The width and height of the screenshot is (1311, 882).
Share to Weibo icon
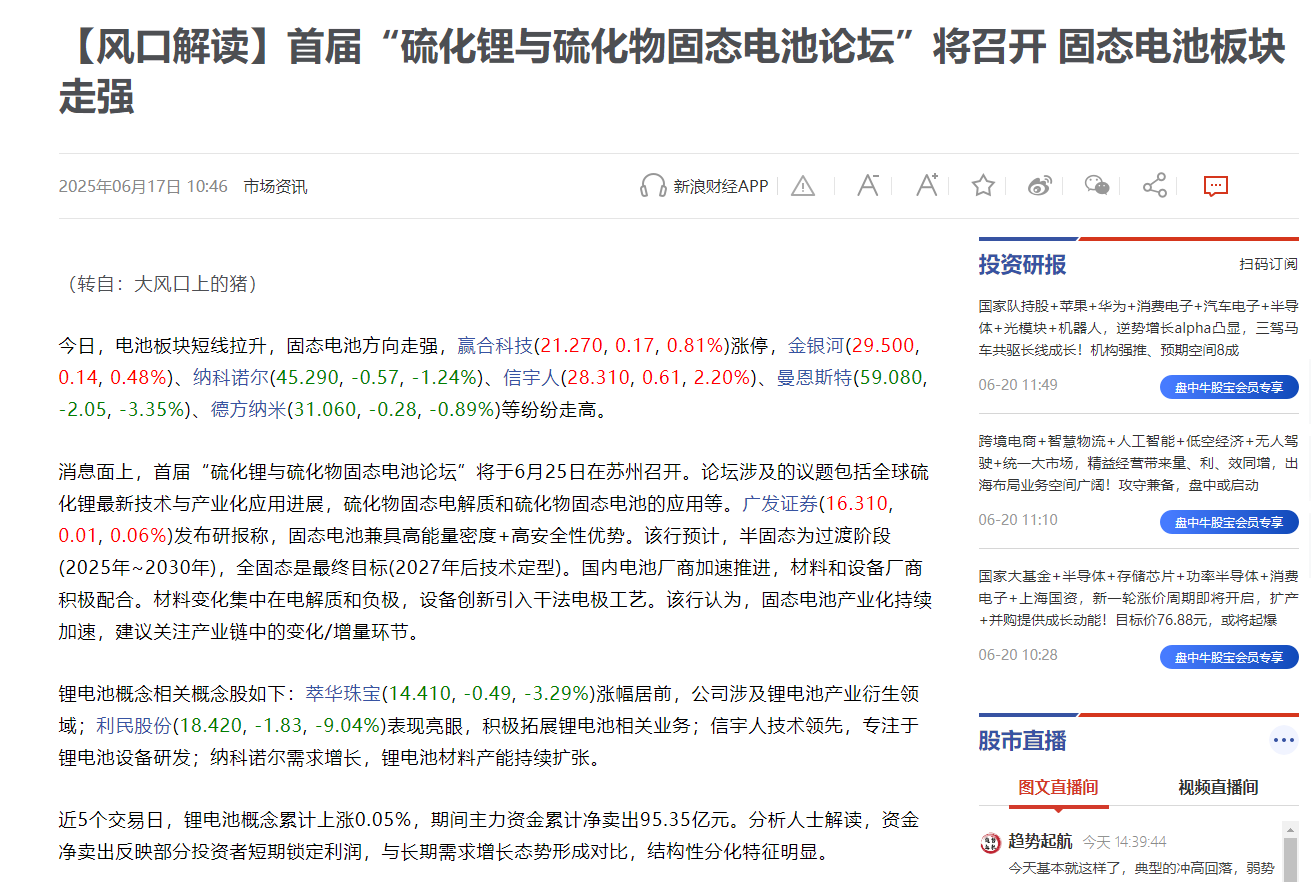(x=1040, y=185)
